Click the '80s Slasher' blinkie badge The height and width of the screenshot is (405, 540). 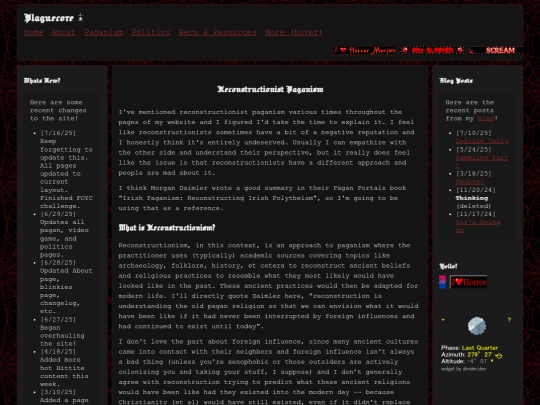(432, 50)
